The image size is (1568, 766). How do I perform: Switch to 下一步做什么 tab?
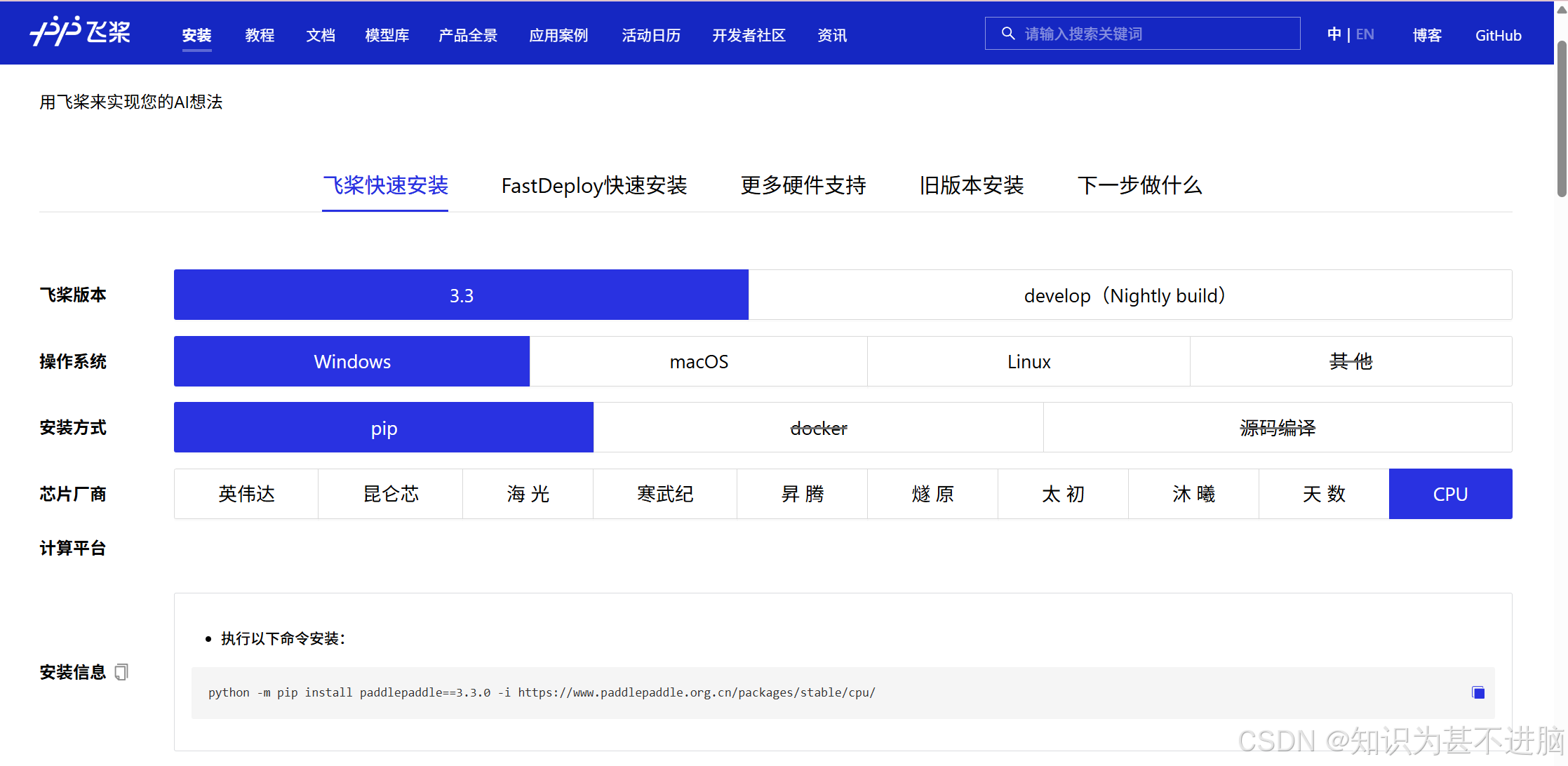[1140, 185]
